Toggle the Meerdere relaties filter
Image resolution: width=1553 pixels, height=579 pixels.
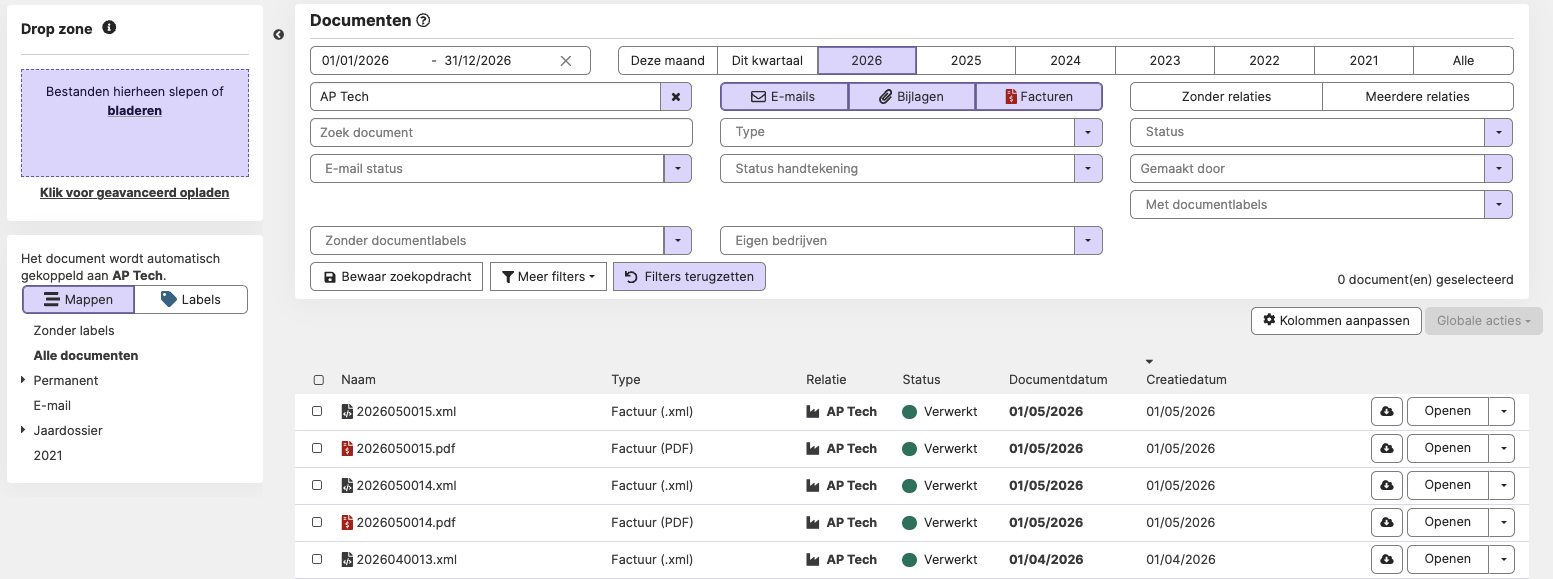pyautogui.click(x=1417, y=97)
